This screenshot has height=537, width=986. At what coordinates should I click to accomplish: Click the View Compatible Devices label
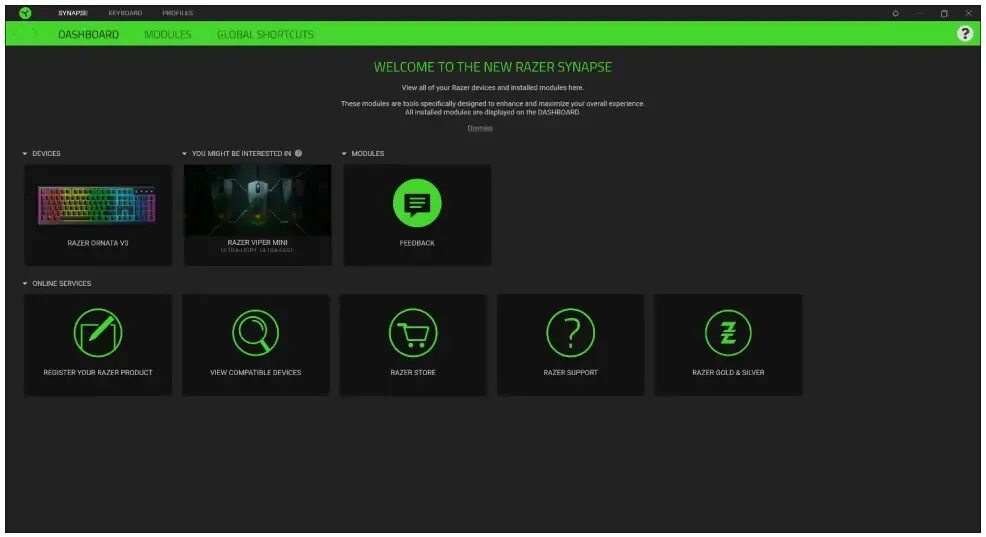[255, 373]
